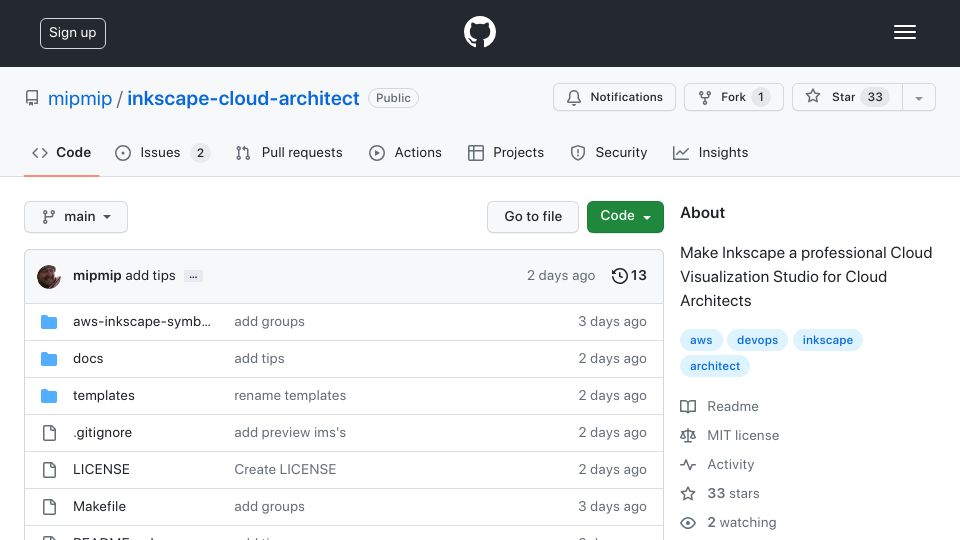Click the repository book icon beside mipmip
The width and height of the screenshot is (960, 540).
click(x=32, y=98)
